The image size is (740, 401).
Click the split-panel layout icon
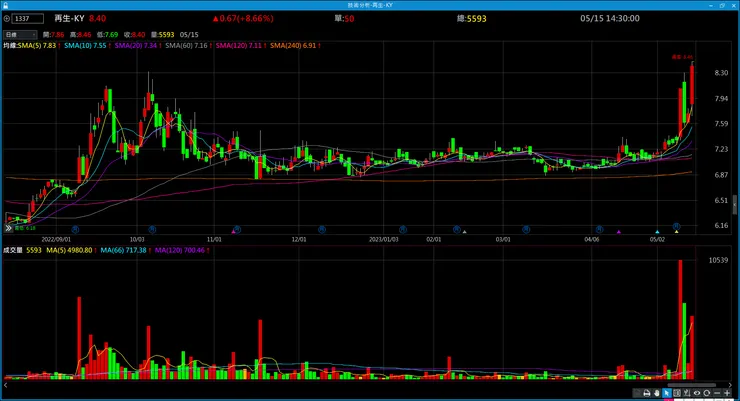click(x=677, y=393)
